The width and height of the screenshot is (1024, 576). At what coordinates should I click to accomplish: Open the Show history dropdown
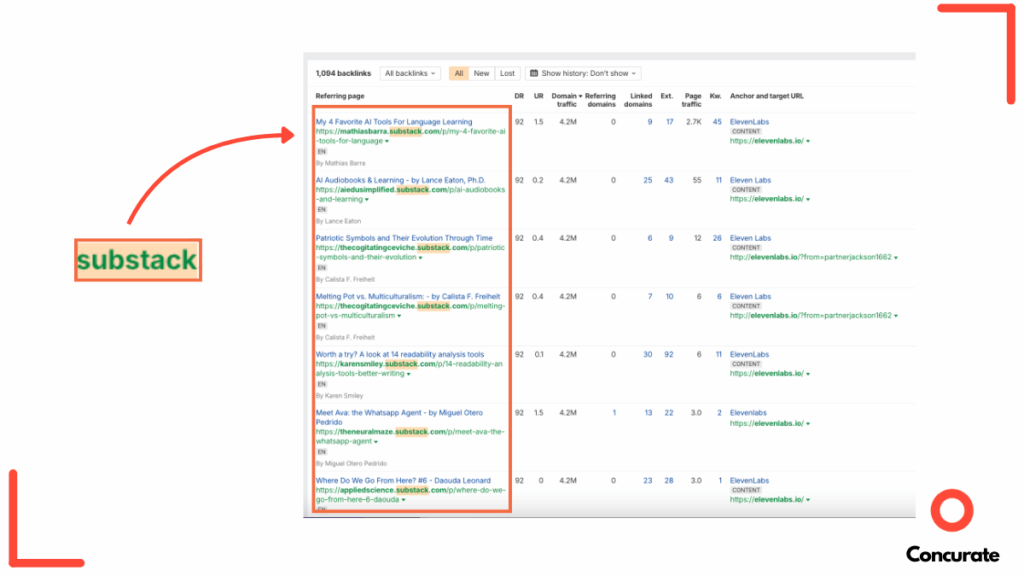click(x=583, y=73)
